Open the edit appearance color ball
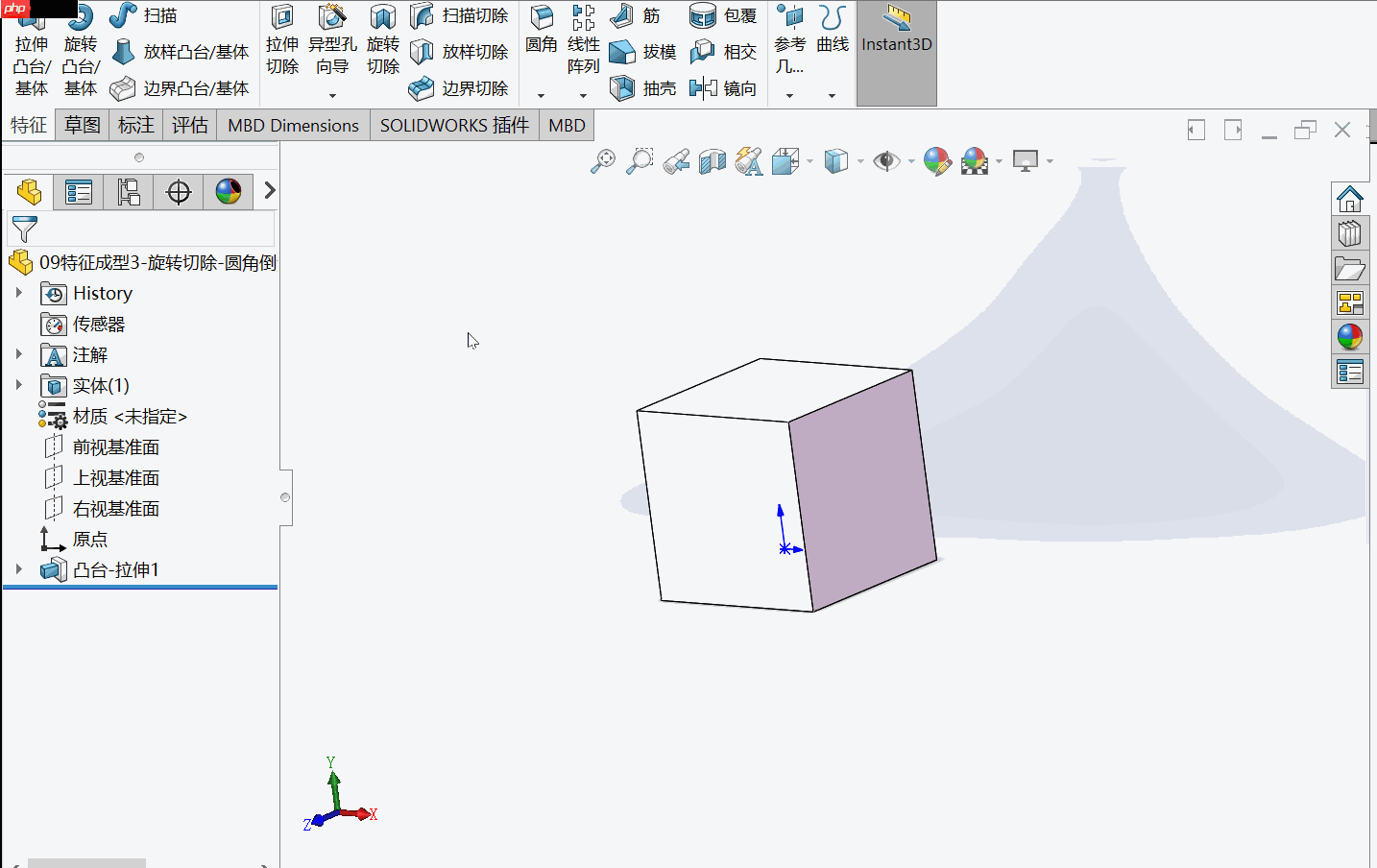 coord(937,160)
